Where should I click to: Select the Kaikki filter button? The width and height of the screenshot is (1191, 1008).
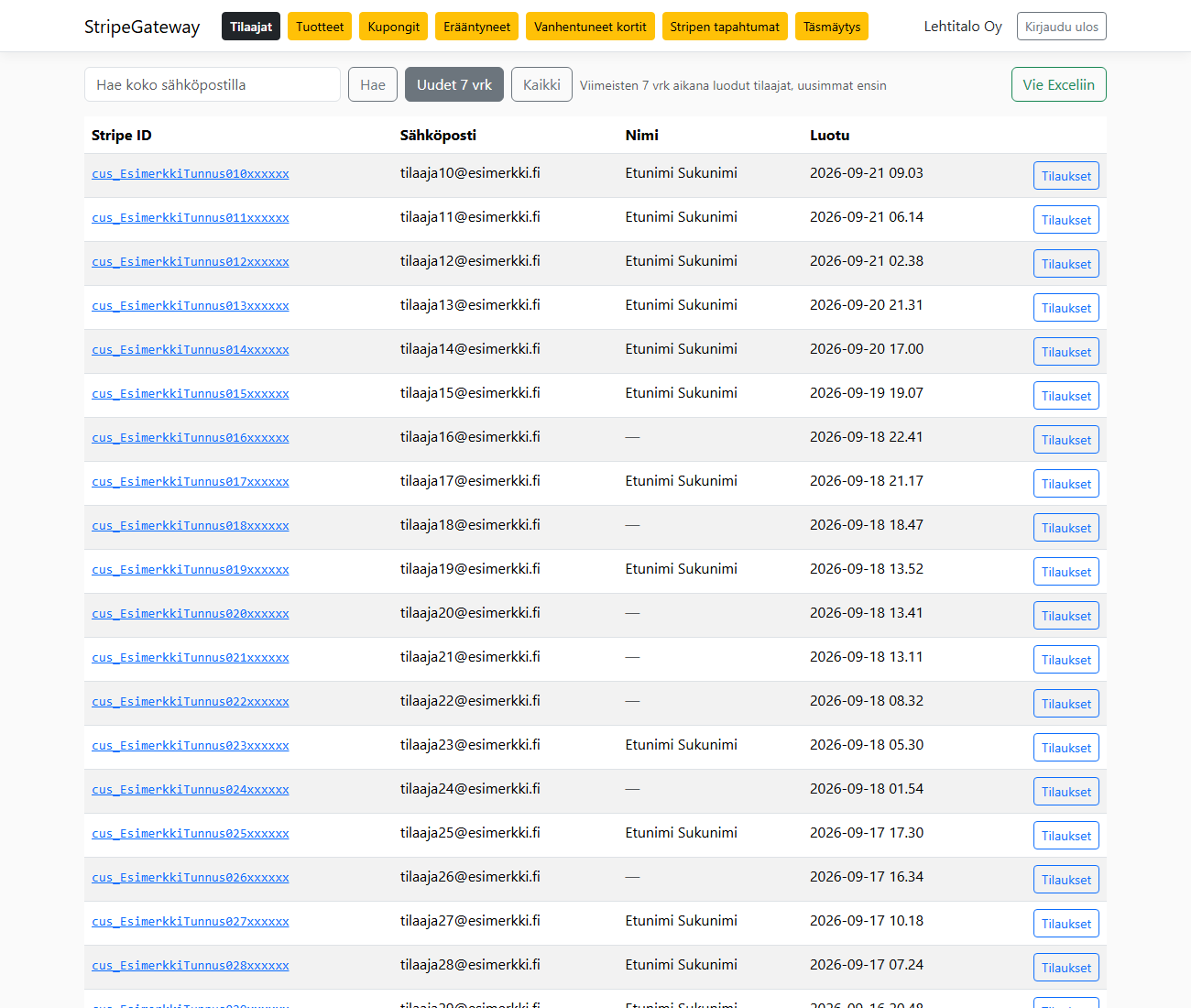point(541,84)
